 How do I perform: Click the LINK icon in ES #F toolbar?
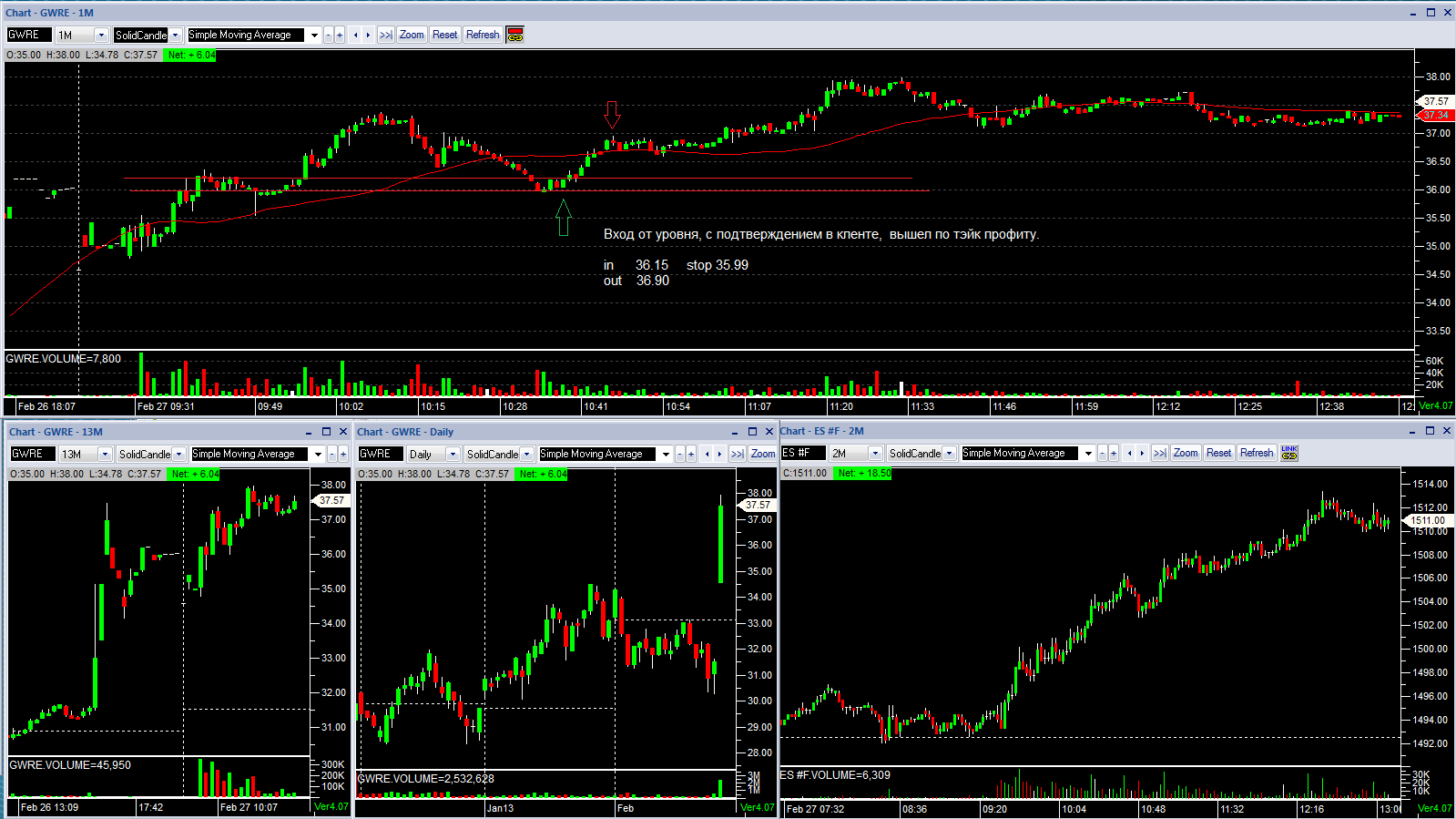click(x=1289, y=453)
